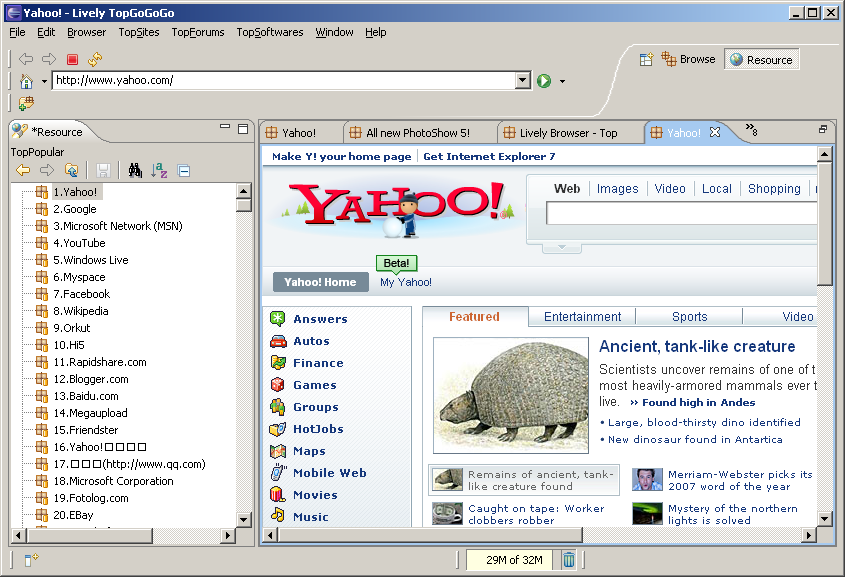Open the dropdown arrow next to Go button
This screenshot has width=845, height=577.
(x=562, y=81)
